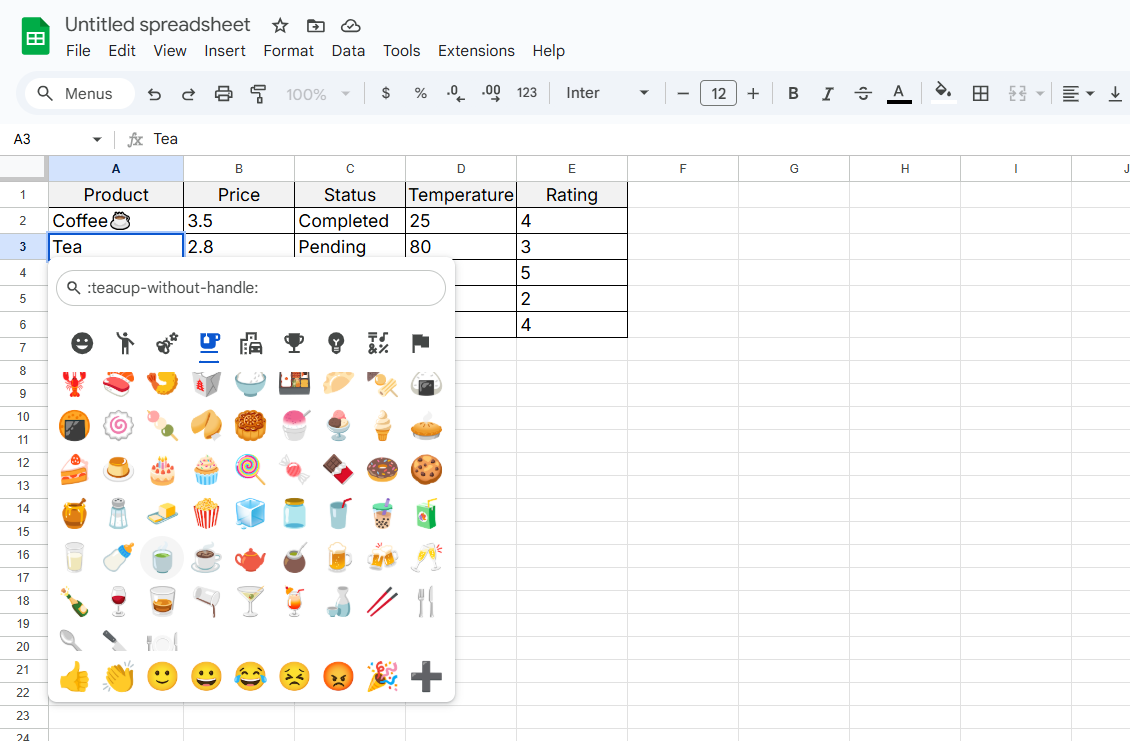The image size is (1130, 741).
Task: Open the Flags emoji category
Action: point(419,344)
